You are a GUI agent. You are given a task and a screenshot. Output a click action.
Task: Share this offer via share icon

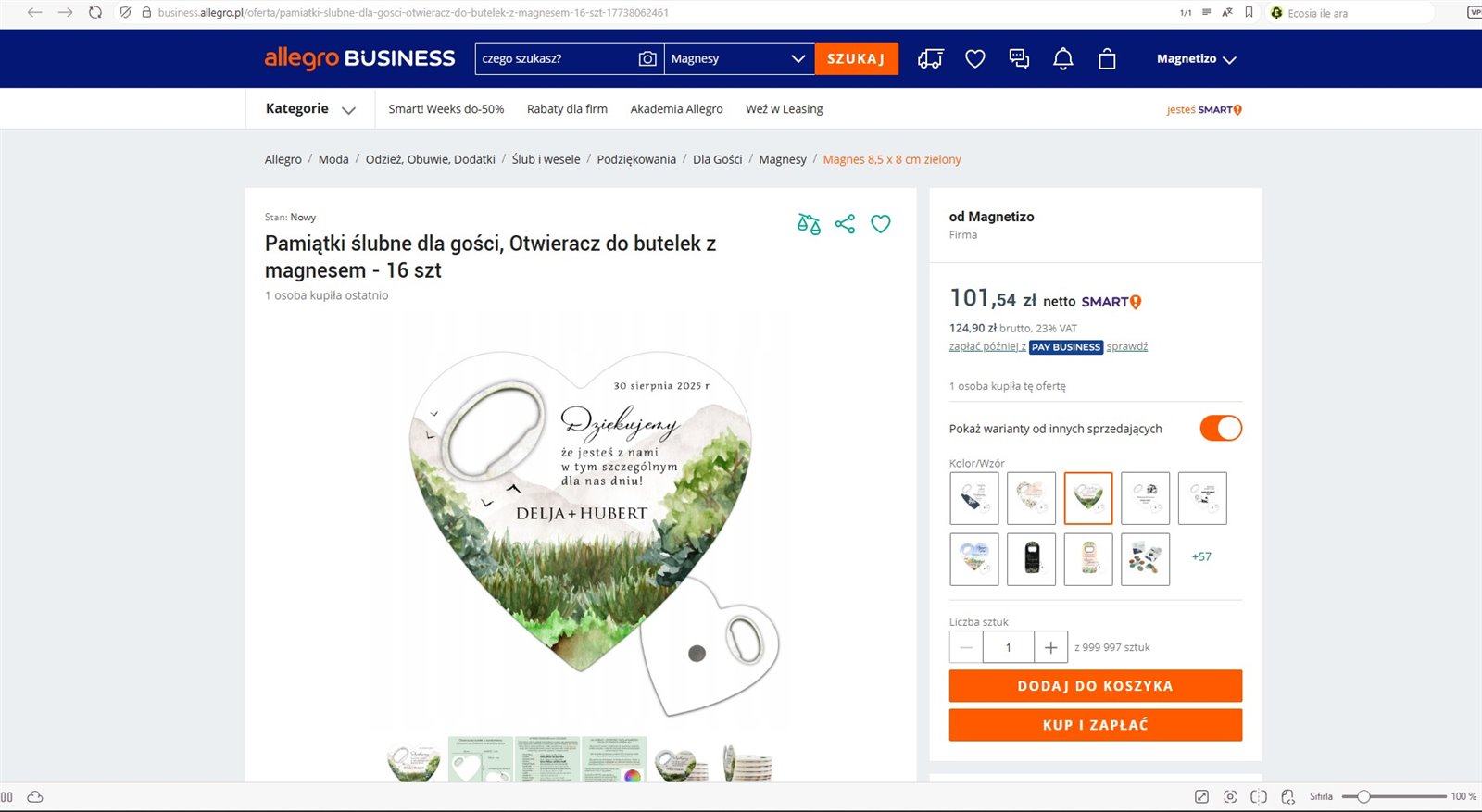click(x=845, y=224)
